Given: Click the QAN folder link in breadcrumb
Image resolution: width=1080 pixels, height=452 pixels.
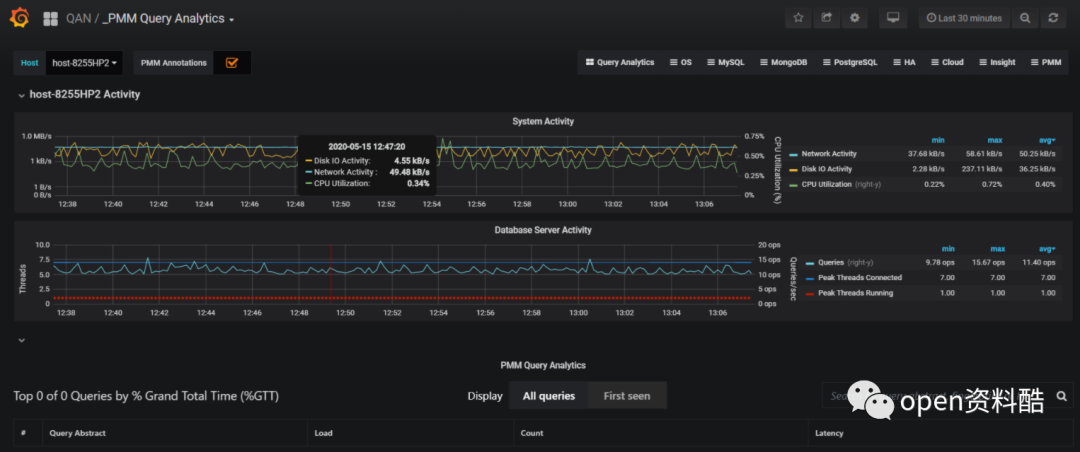Looking at the screenshot, I should tap(79, 19).
